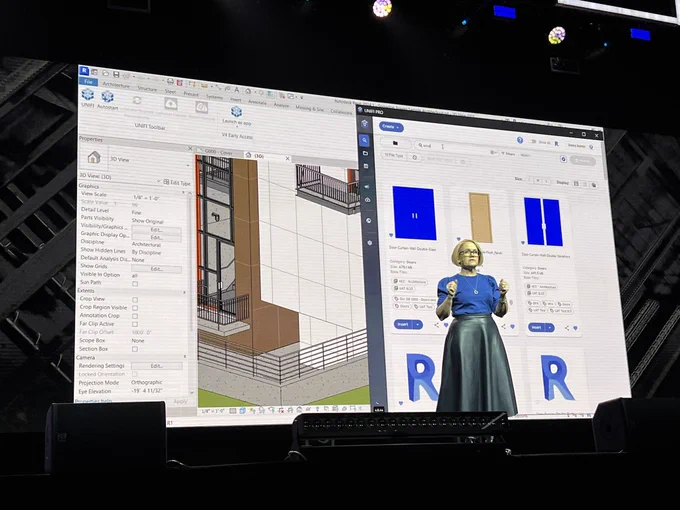Click Edit button for Show Grids

click(x=157, y=269)
